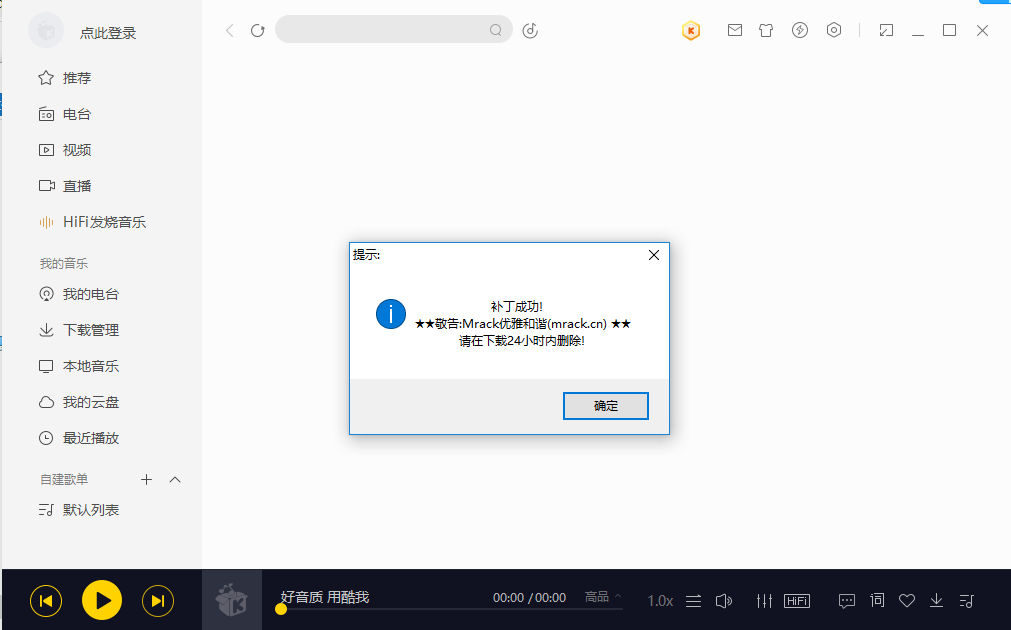Maximize the KuWo window
Viewport: 1011px width, 630px height.
click(x=949, y=30)
